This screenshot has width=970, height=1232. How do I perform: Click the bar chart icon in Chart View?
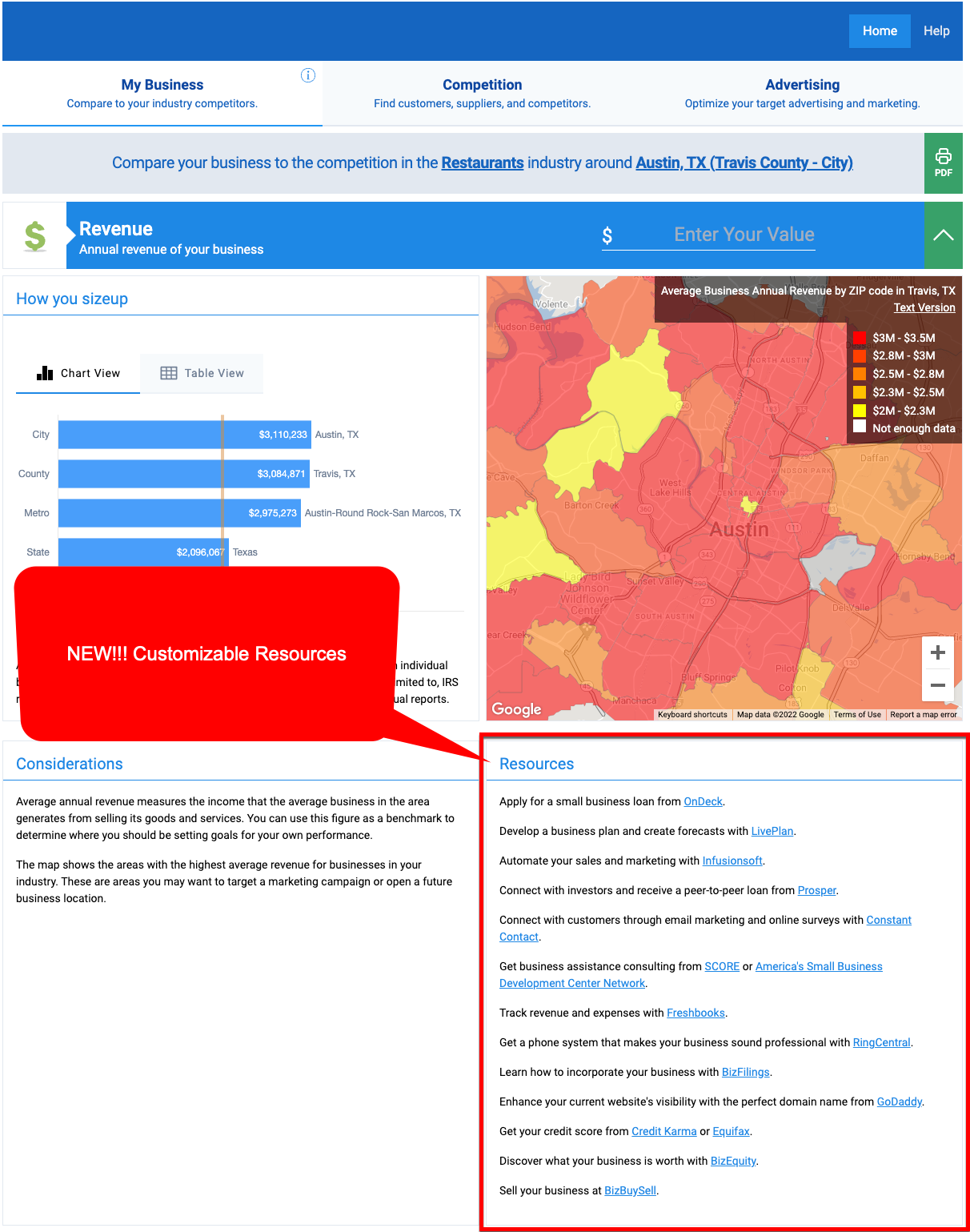pos(45,373)
